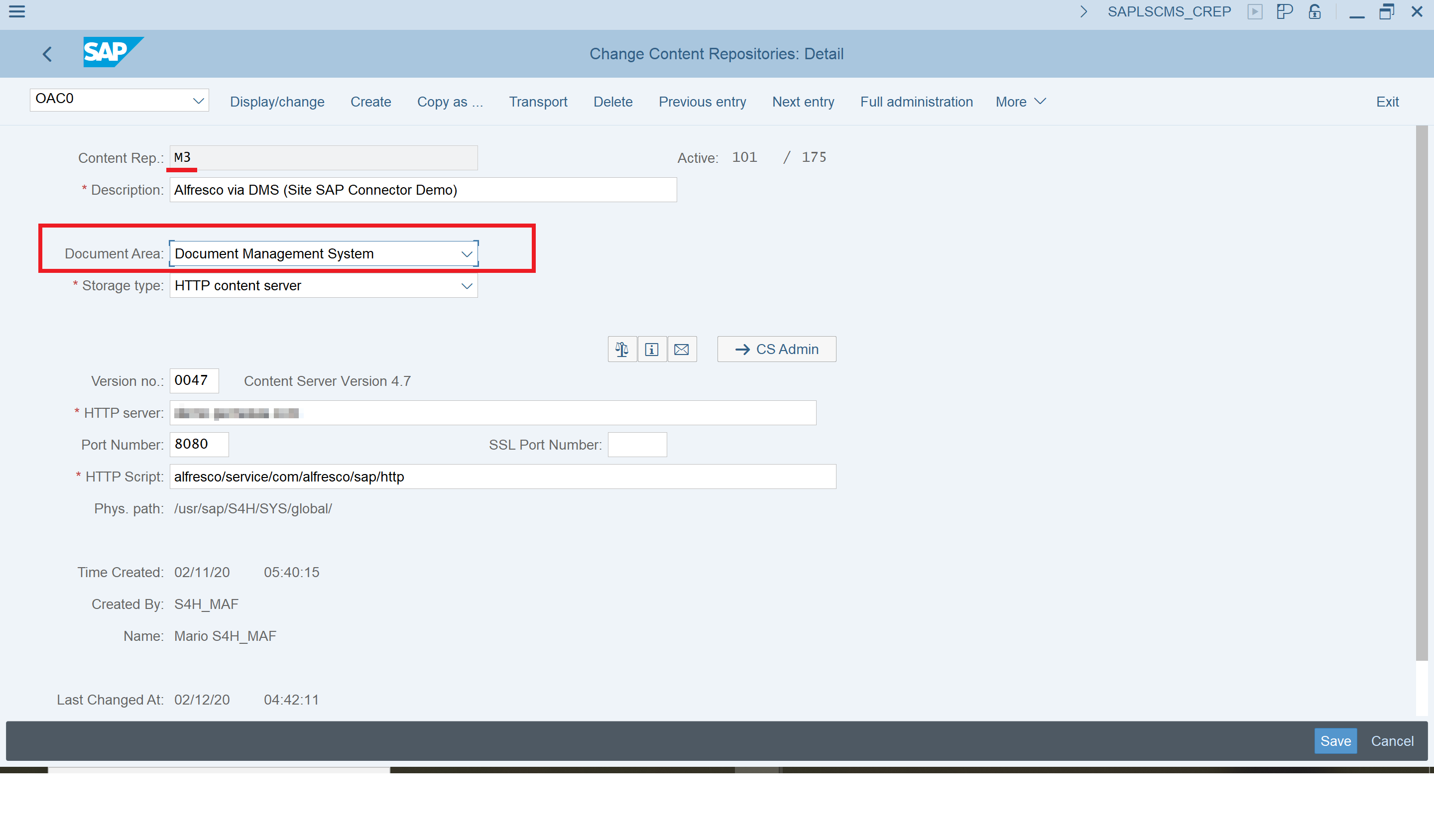1434x840 pixels.
Task: Open Full administration view
Action: click(916, 101)
